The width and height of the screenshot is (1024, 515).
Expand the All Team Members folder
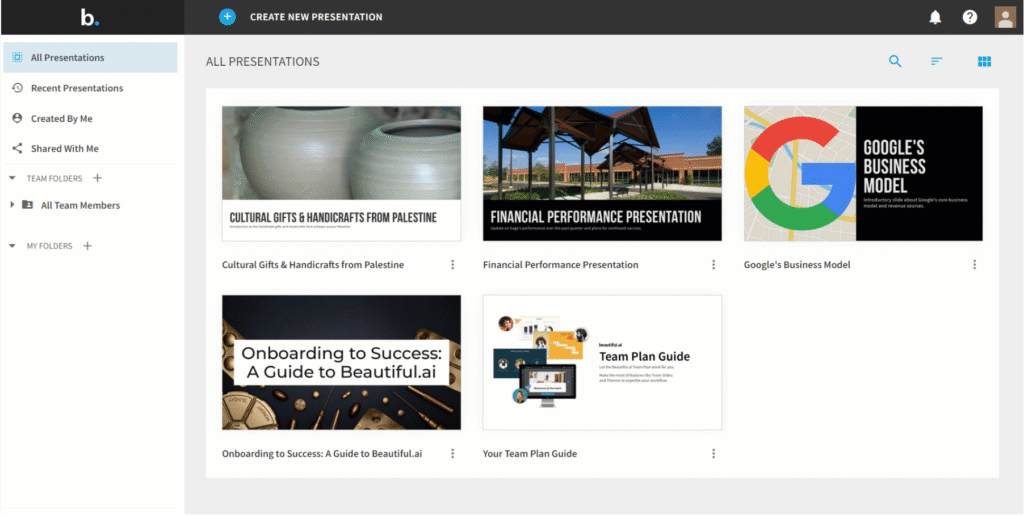12,205
